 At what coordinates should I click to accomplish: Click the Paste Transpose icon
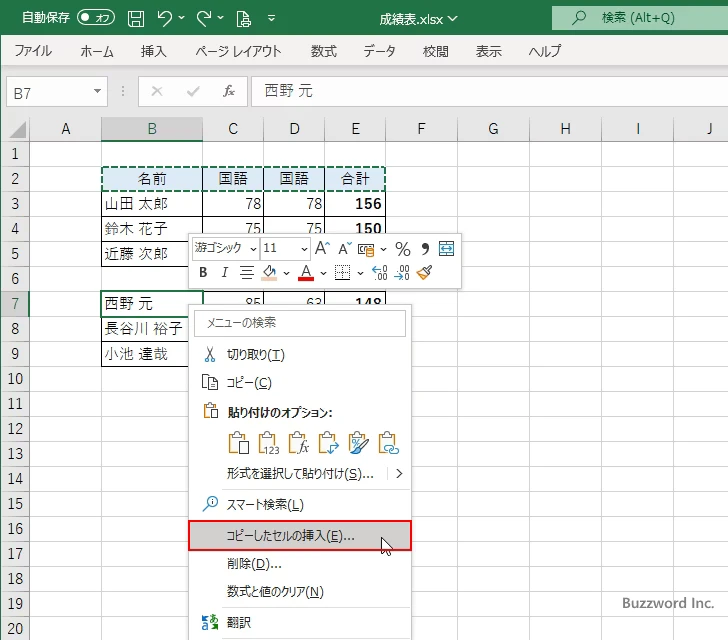(328, 443)
